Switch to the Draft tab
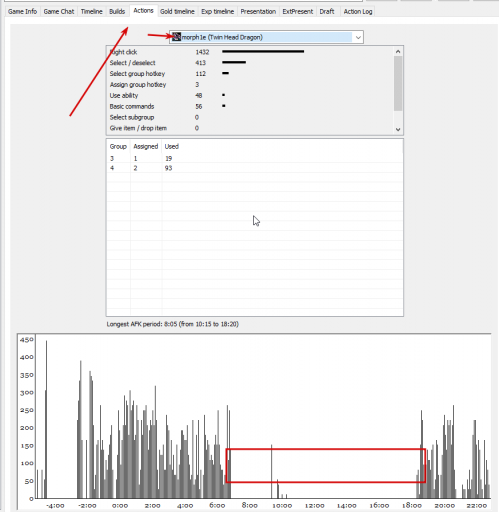The image size is (499, 512). 327,11
